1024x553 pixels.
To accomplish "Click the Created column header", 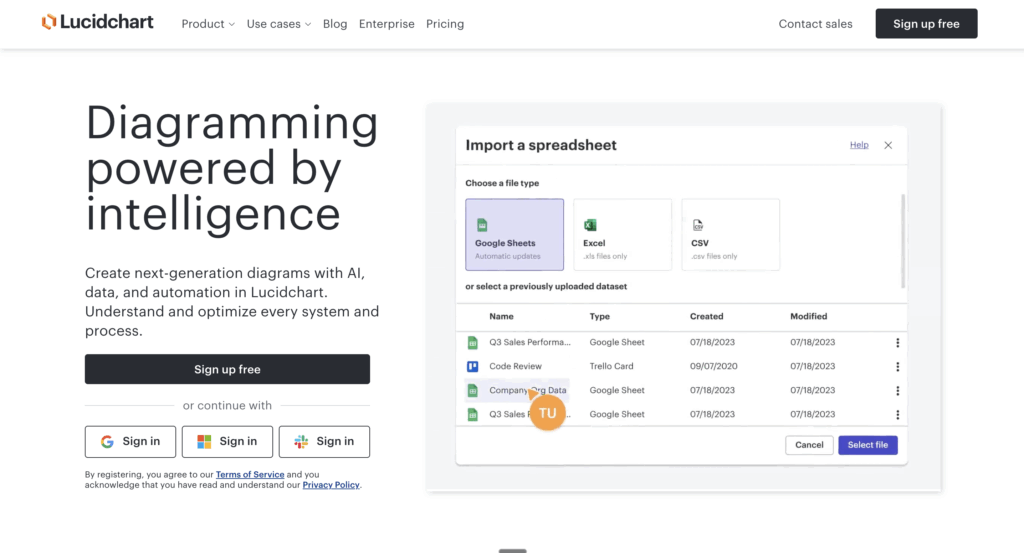I will pos(707,316).
